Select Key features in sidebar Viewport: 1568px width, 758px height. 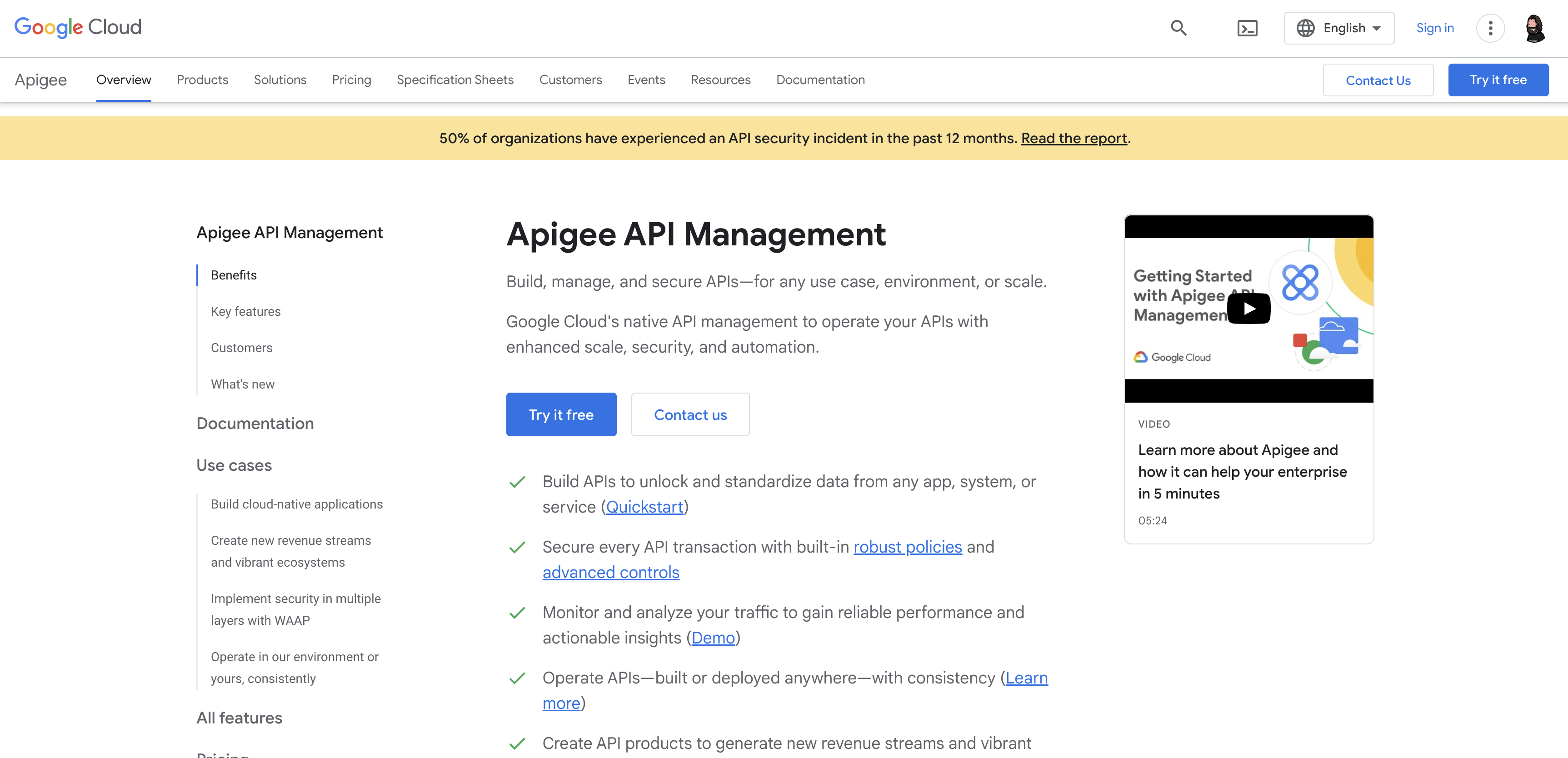[x=245, y=311]
